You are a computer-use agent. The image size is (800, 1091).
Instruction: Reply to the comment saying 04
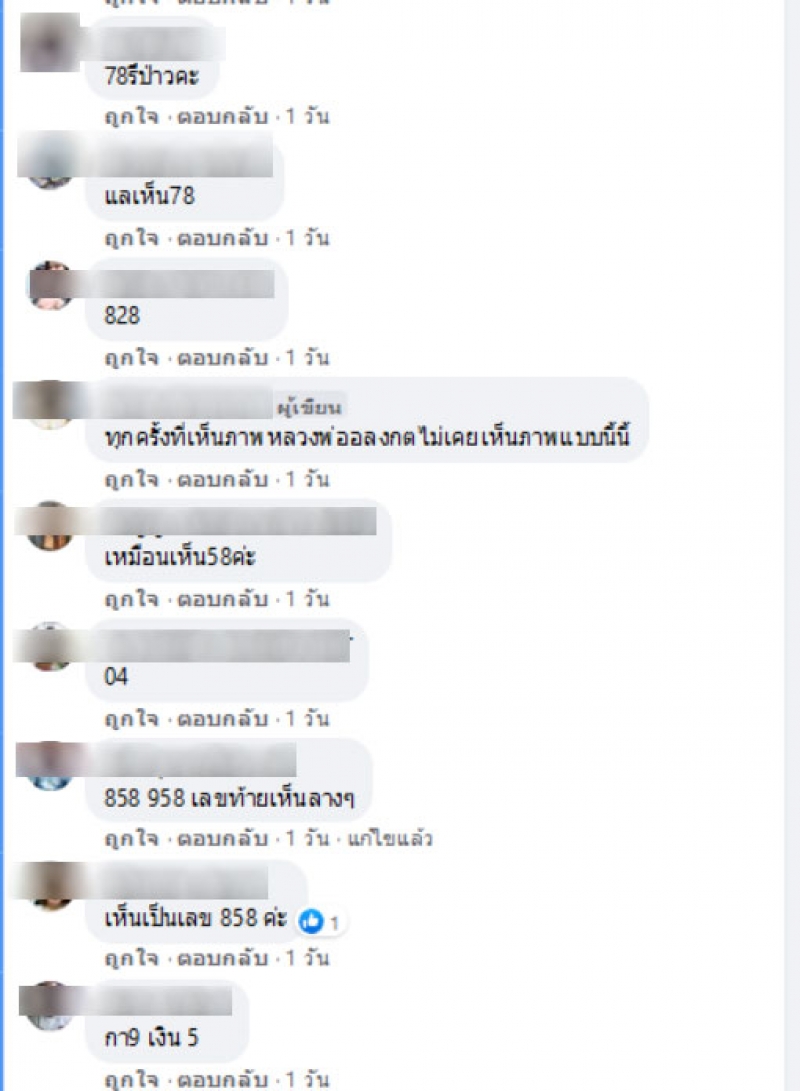click(x=223, y=719)
